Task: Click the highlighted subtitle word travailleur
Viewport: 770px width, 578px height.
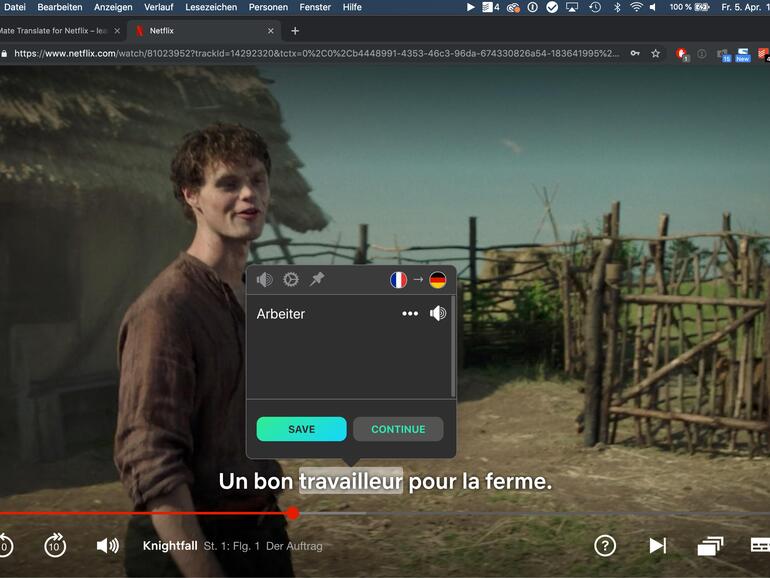Action: point(351,481)
